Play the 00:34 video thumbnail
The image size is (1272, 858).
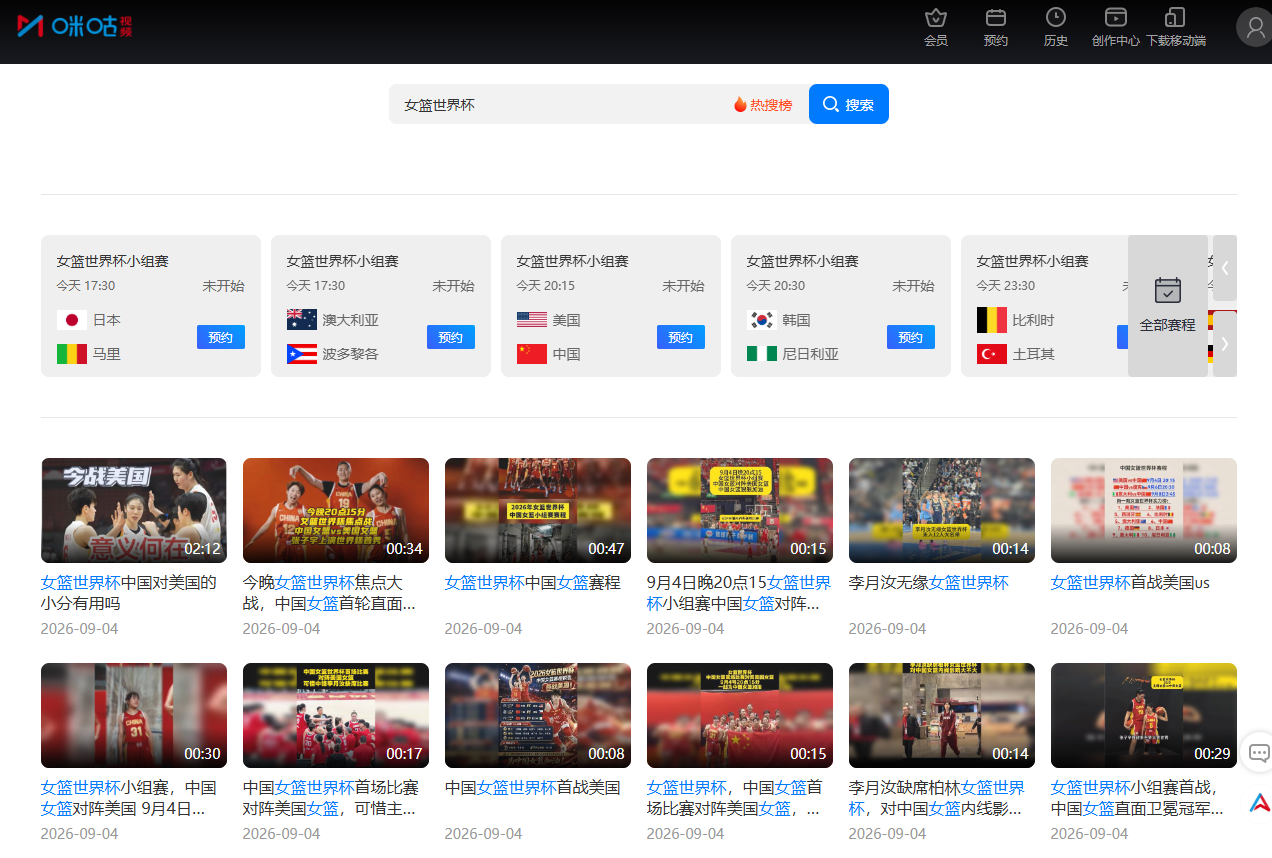point(336,510)
